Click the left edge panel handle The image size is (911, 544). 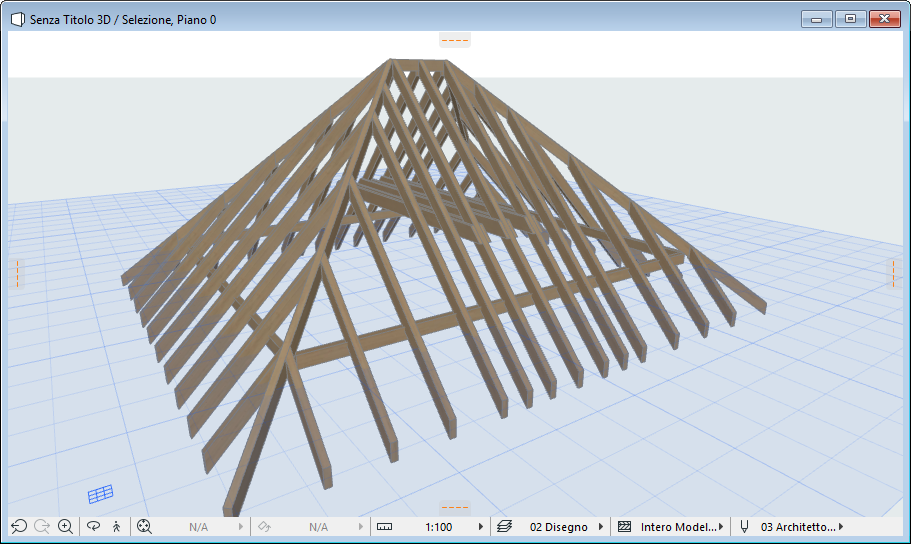click(x=15, y=272)
